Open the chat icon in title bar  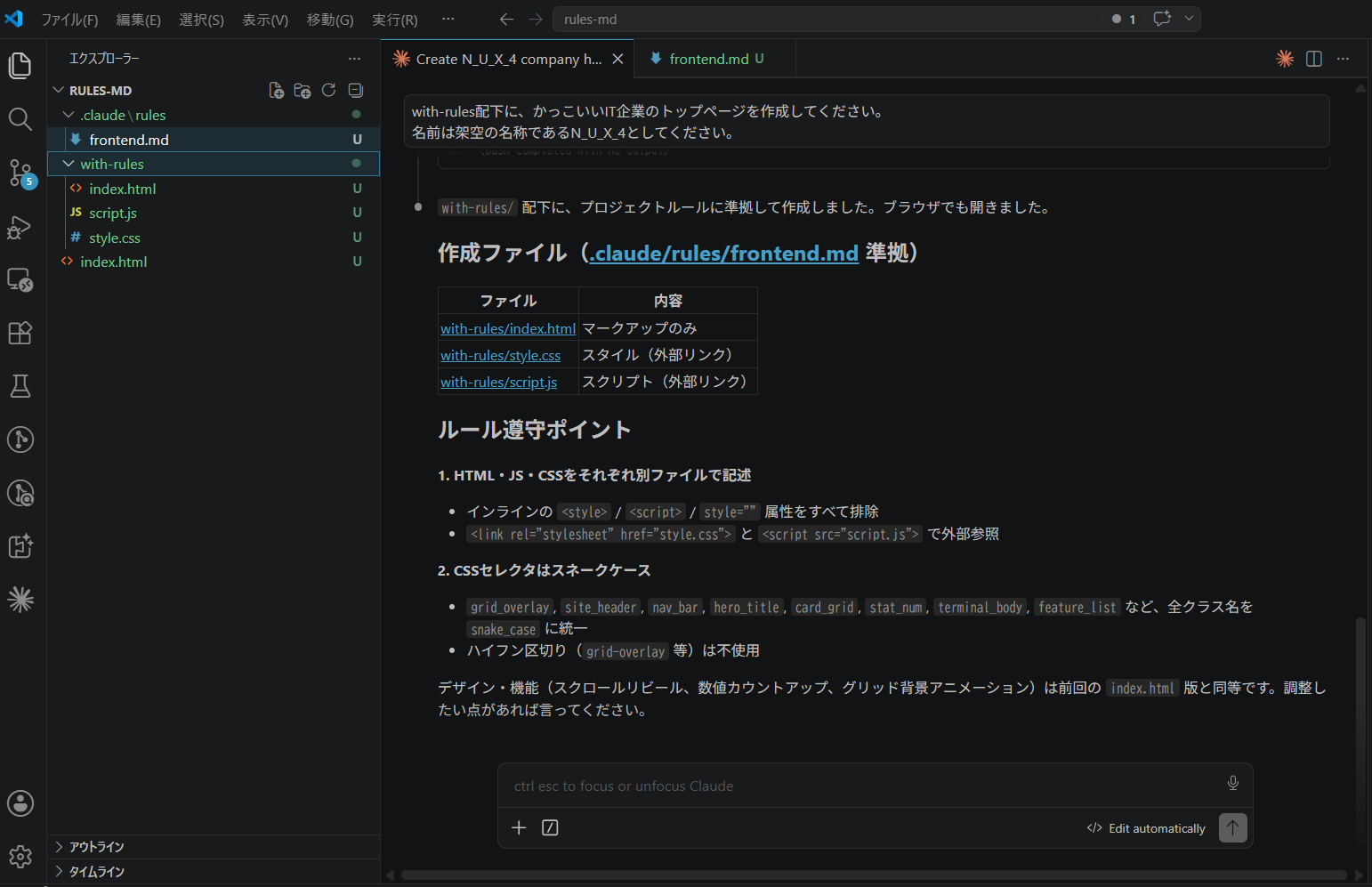tap(1162, 19)
